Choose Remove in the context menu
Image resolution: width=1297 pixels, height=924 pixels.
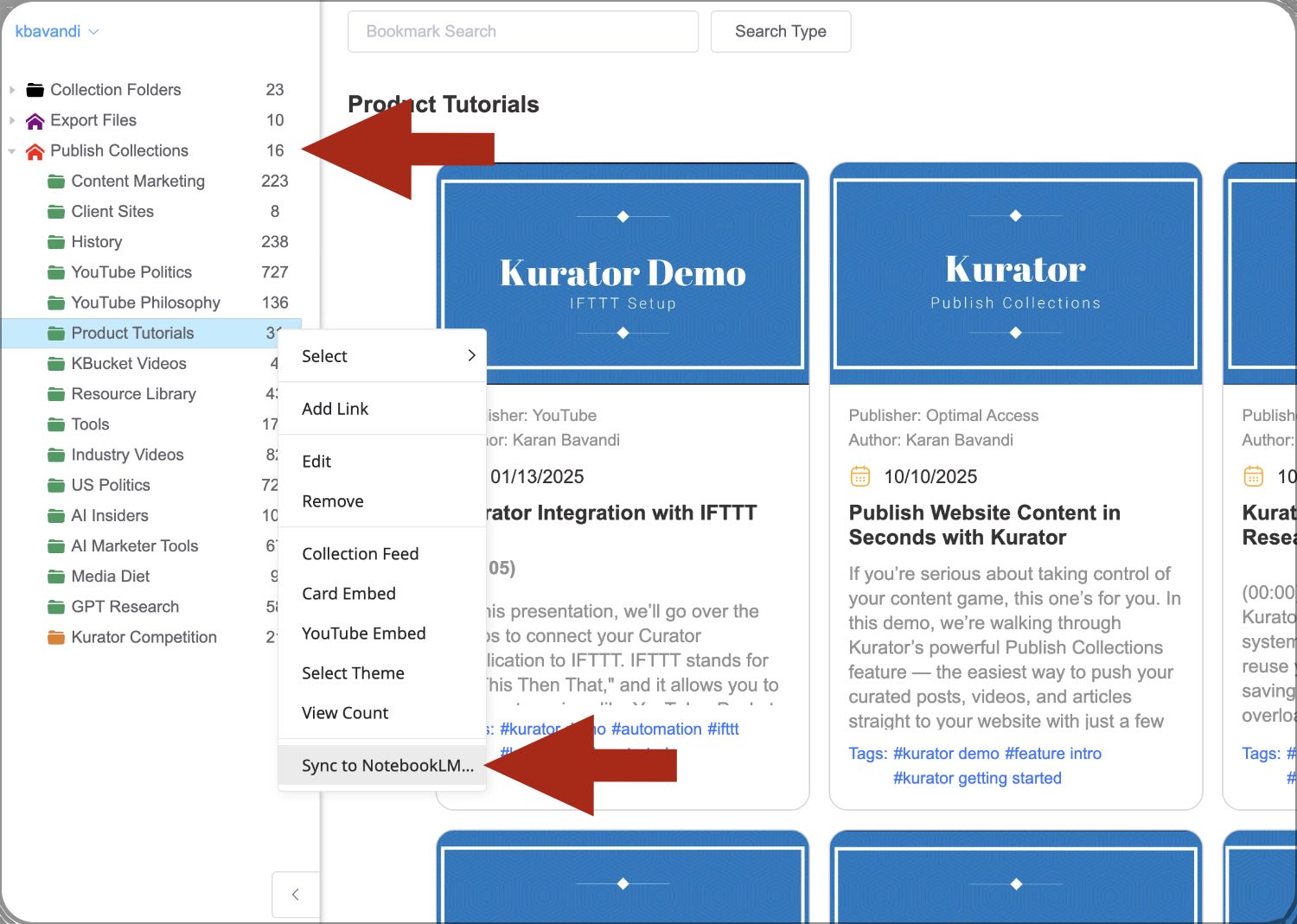pyautogui.click(x=382, y=501)
